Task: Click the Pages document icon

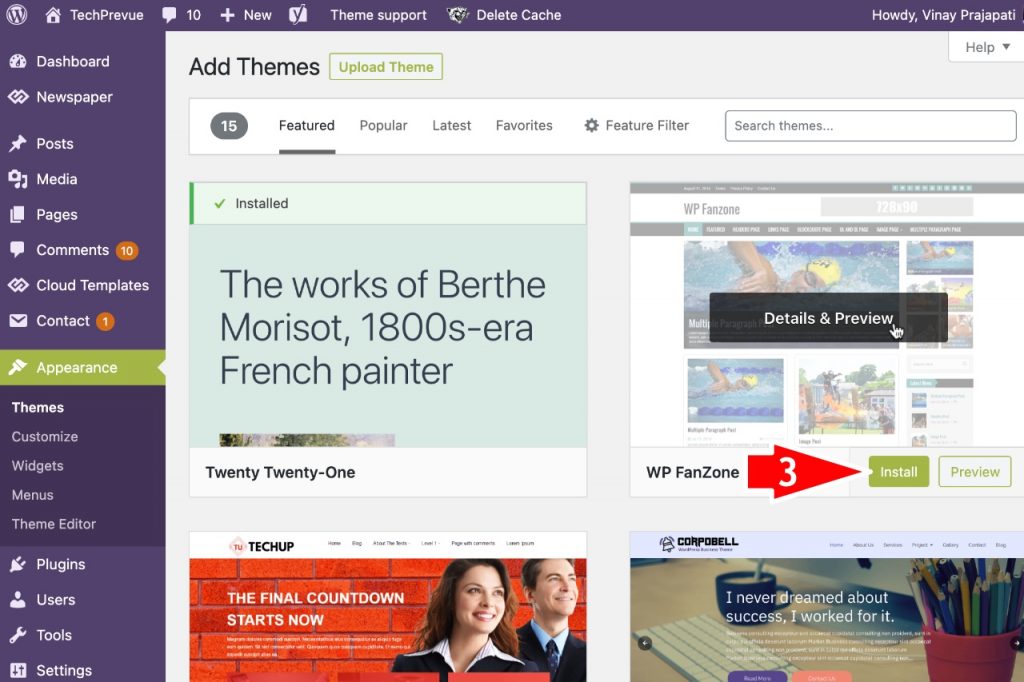Action: pos(18,214)
